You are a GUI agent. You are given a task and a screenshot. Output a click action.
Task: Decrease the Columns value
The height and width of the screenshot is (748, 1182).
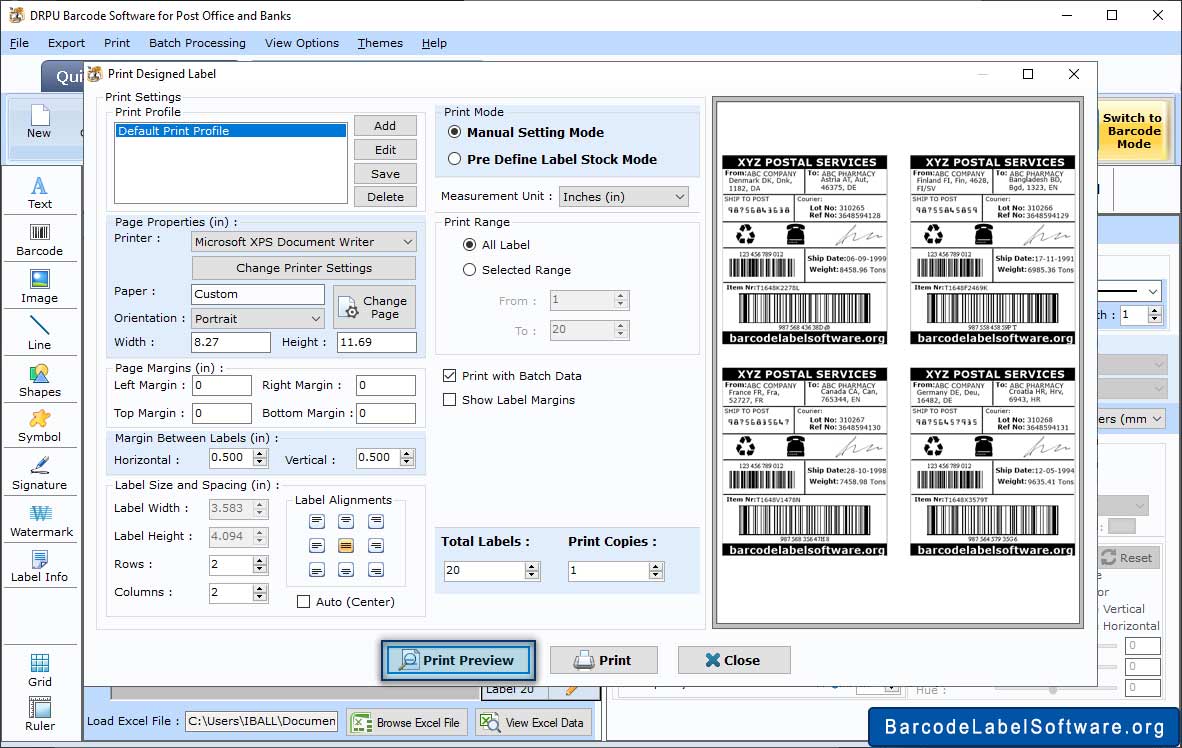(x=260, y=597)
